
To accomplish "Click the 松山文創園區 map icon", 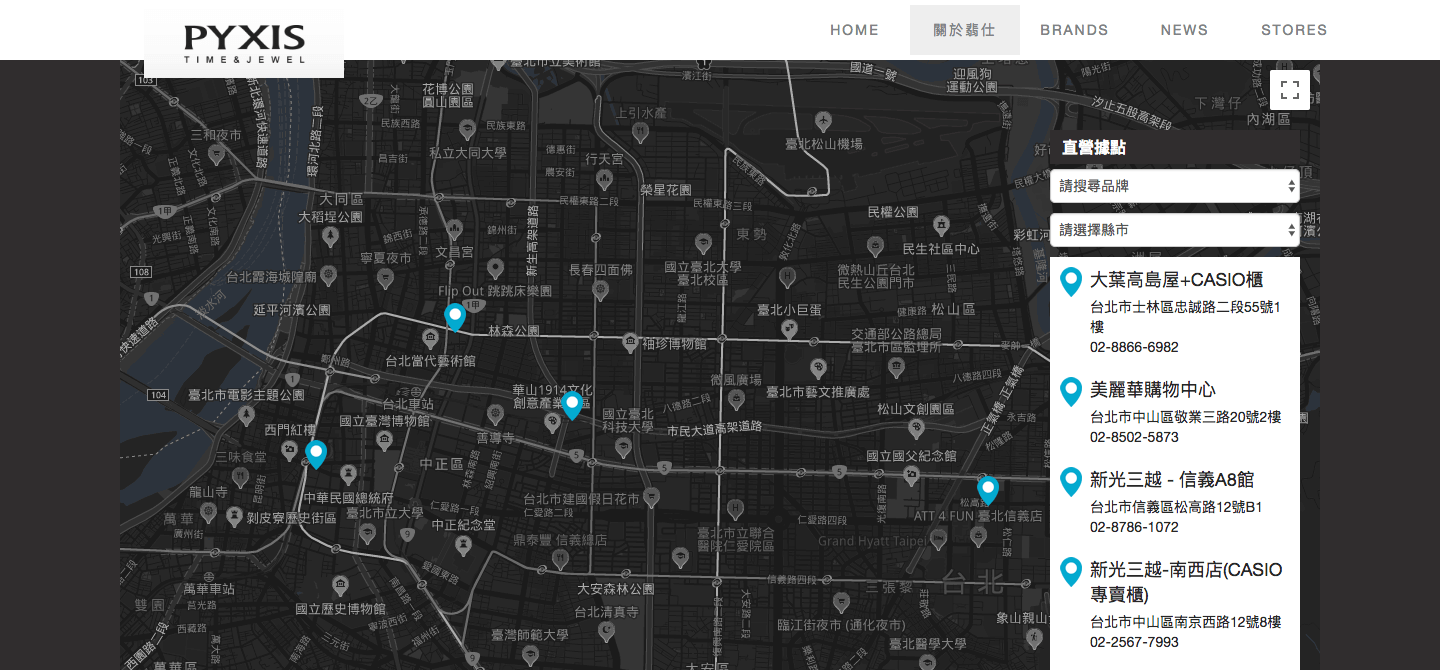I will pos(916,428).
